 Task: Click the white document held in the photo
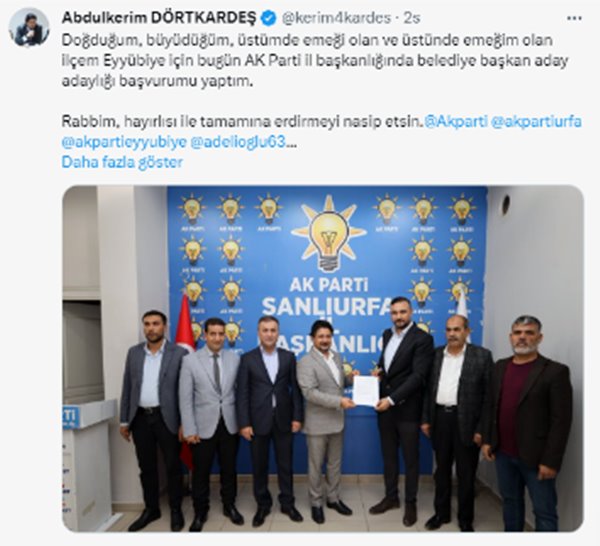tap(365, 390)
